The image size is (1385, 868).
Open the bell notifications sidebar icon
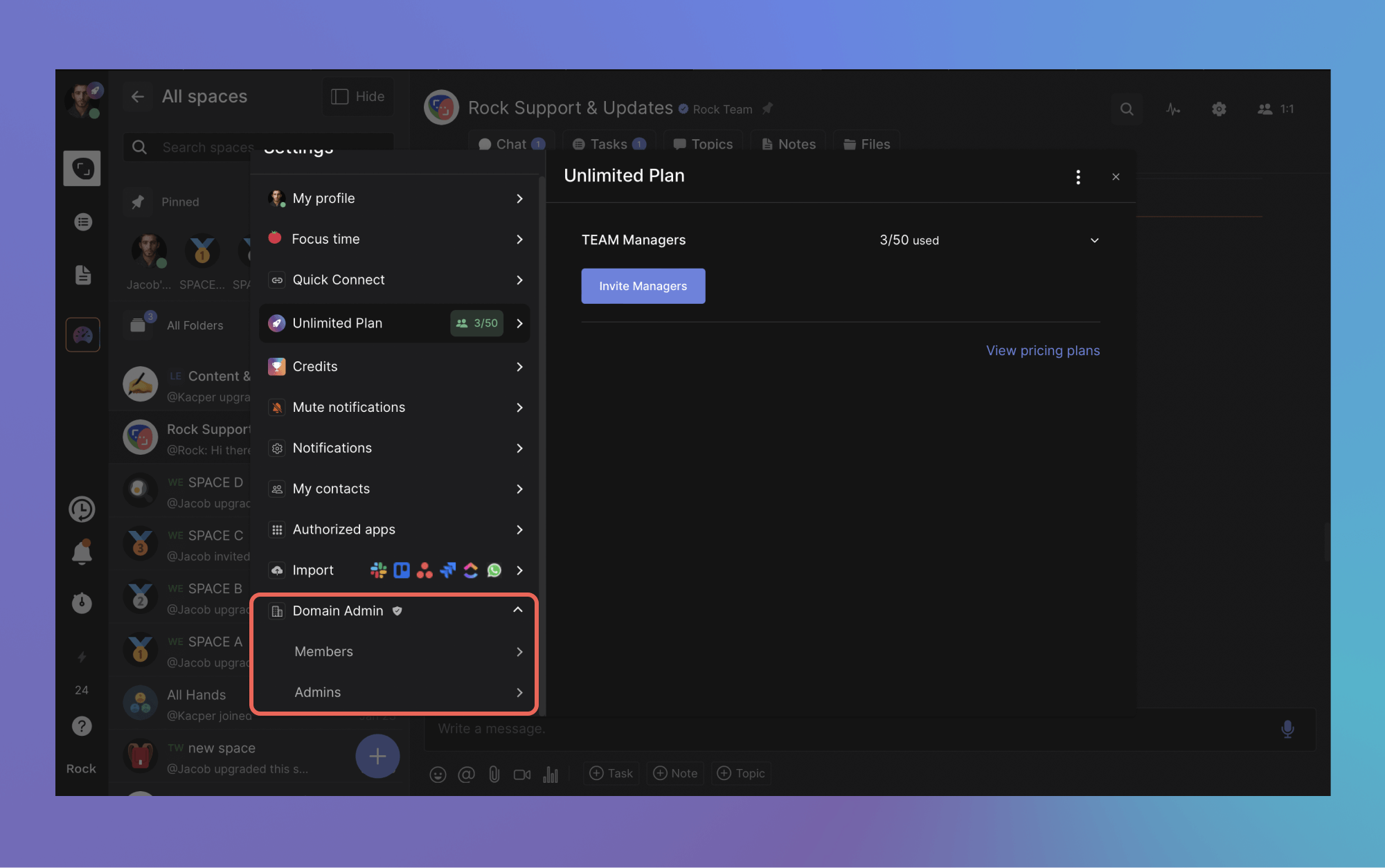click(x=82, y=552)
